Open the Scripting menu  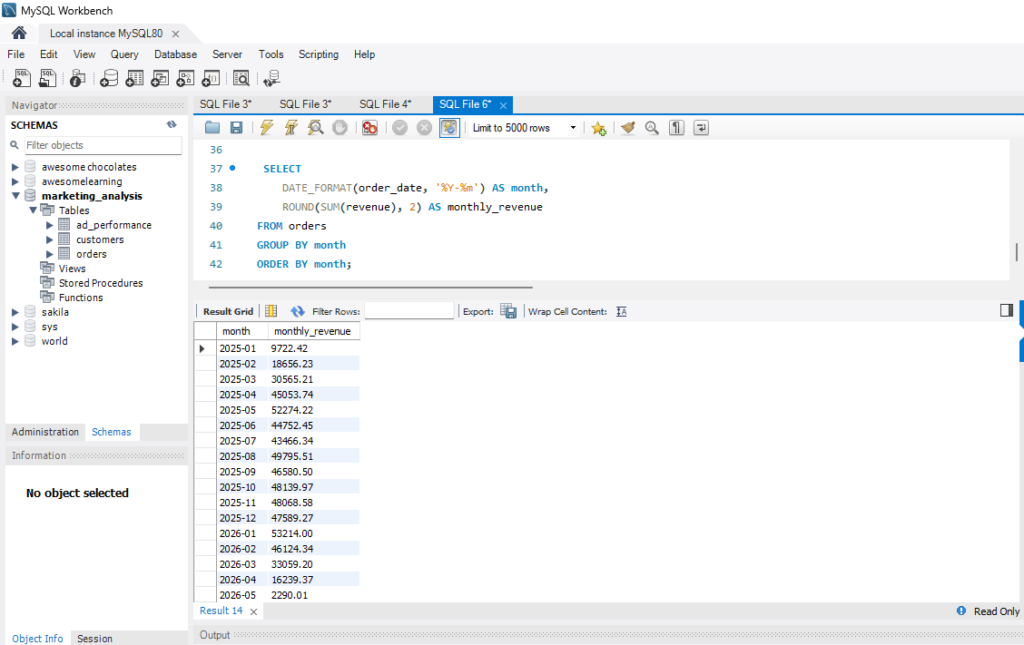[318, 54]
